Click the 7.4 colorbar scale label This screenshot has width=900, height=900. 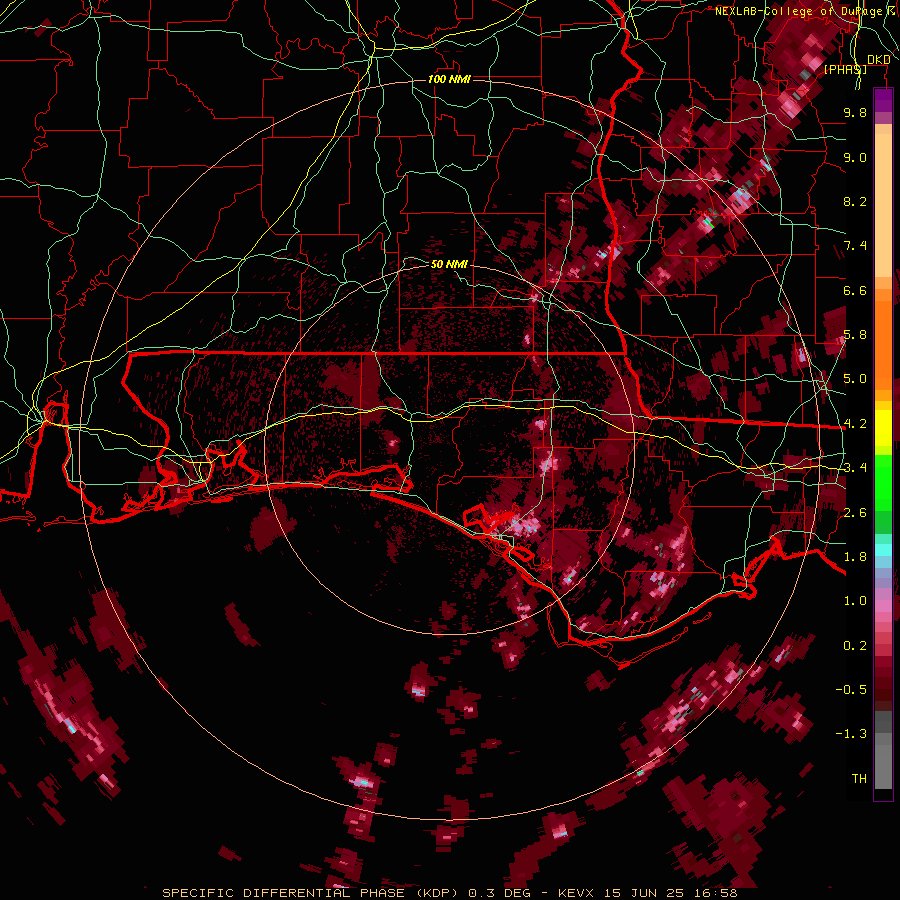coord(855,246)
